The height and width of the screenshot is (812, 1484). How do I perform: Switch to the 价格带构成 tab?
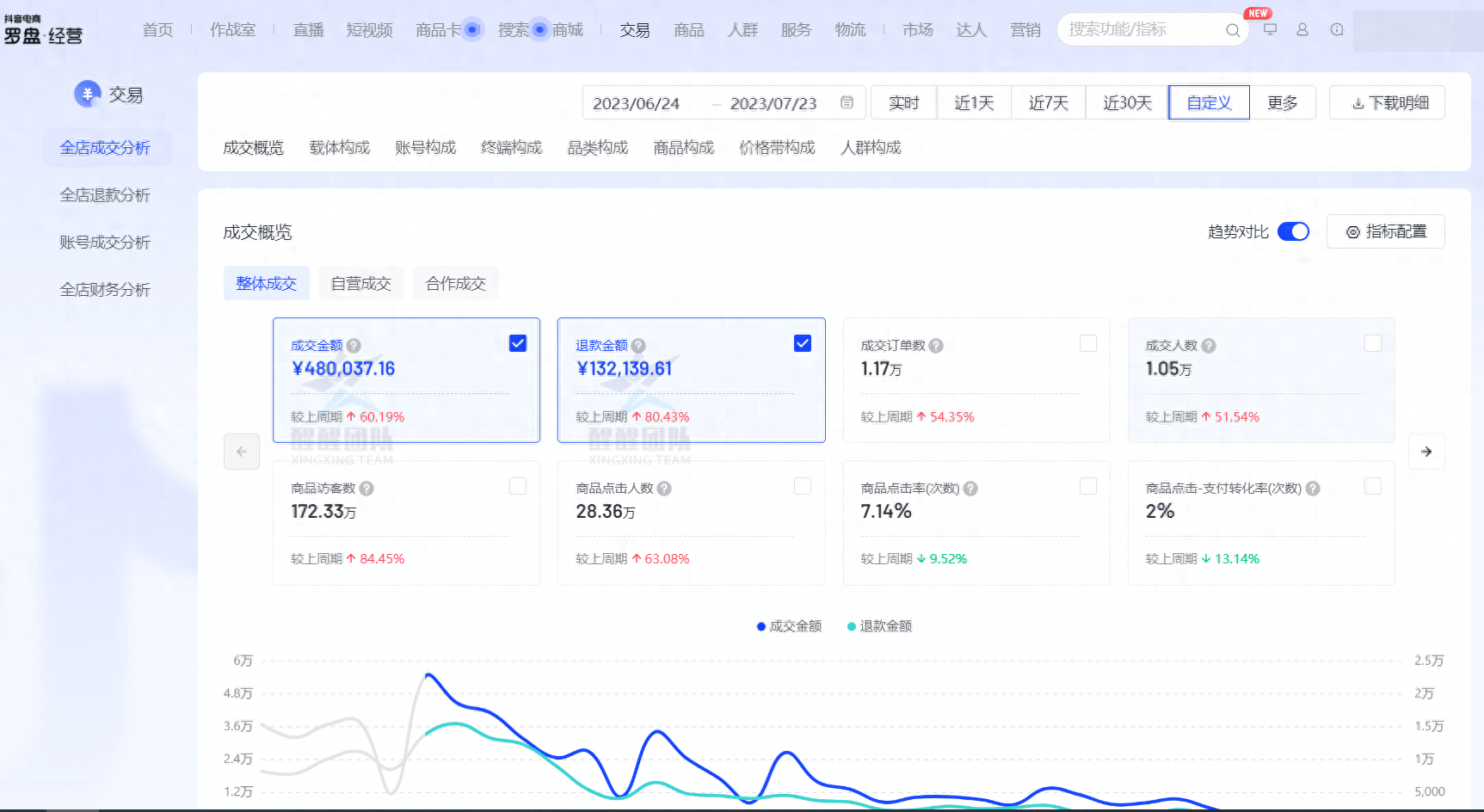(776, 147)
